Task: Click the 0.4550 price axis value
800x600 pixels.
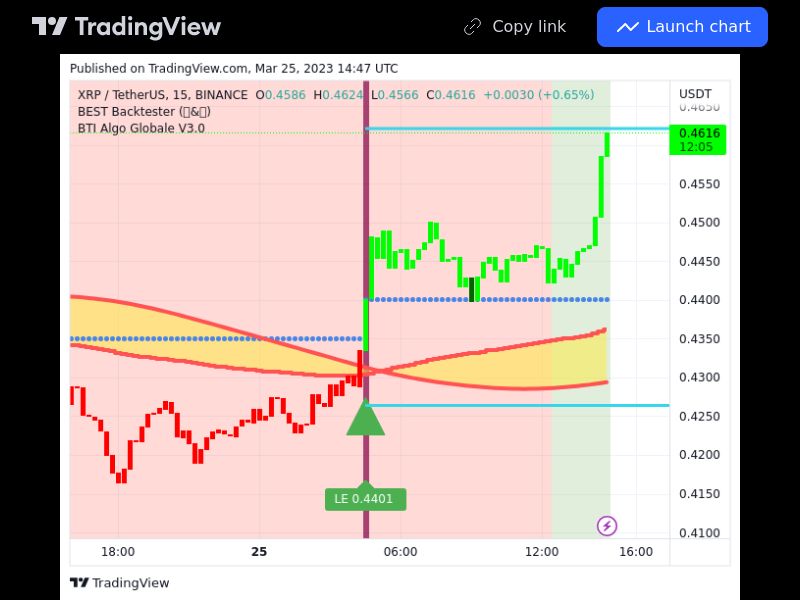Action: [699, 184]
